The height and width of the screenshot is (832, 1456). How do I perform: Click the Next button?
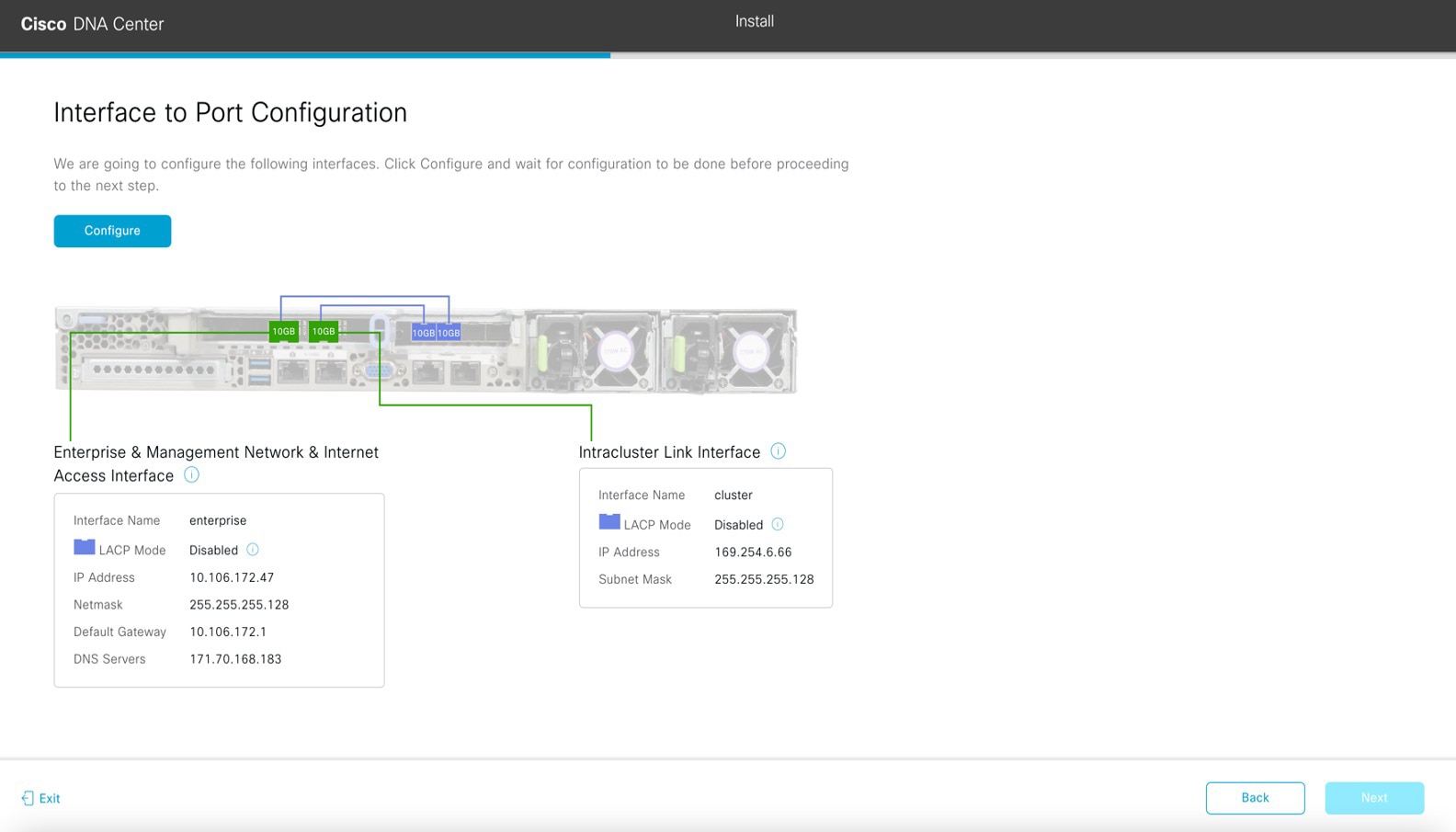1374,798
